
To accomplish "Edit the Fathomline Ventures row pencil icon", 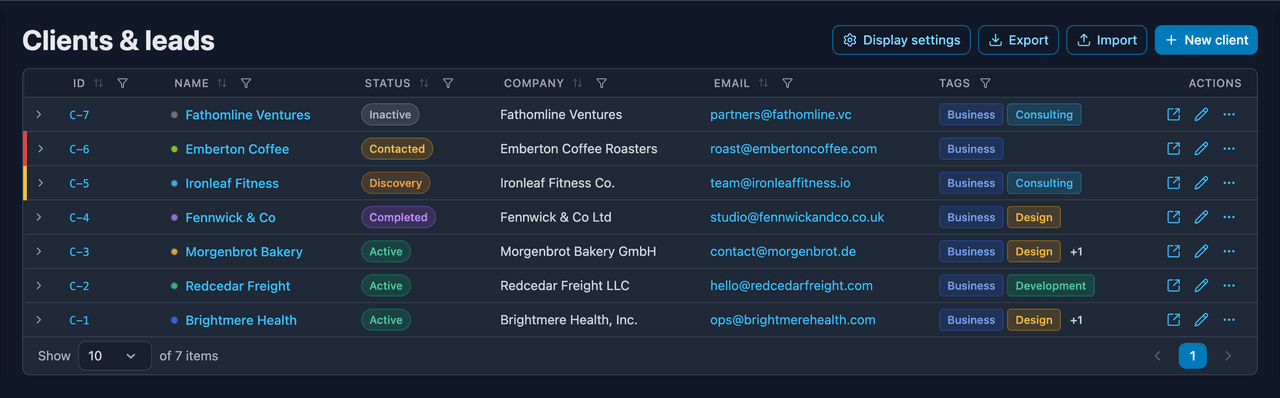I will point(1202,115).
